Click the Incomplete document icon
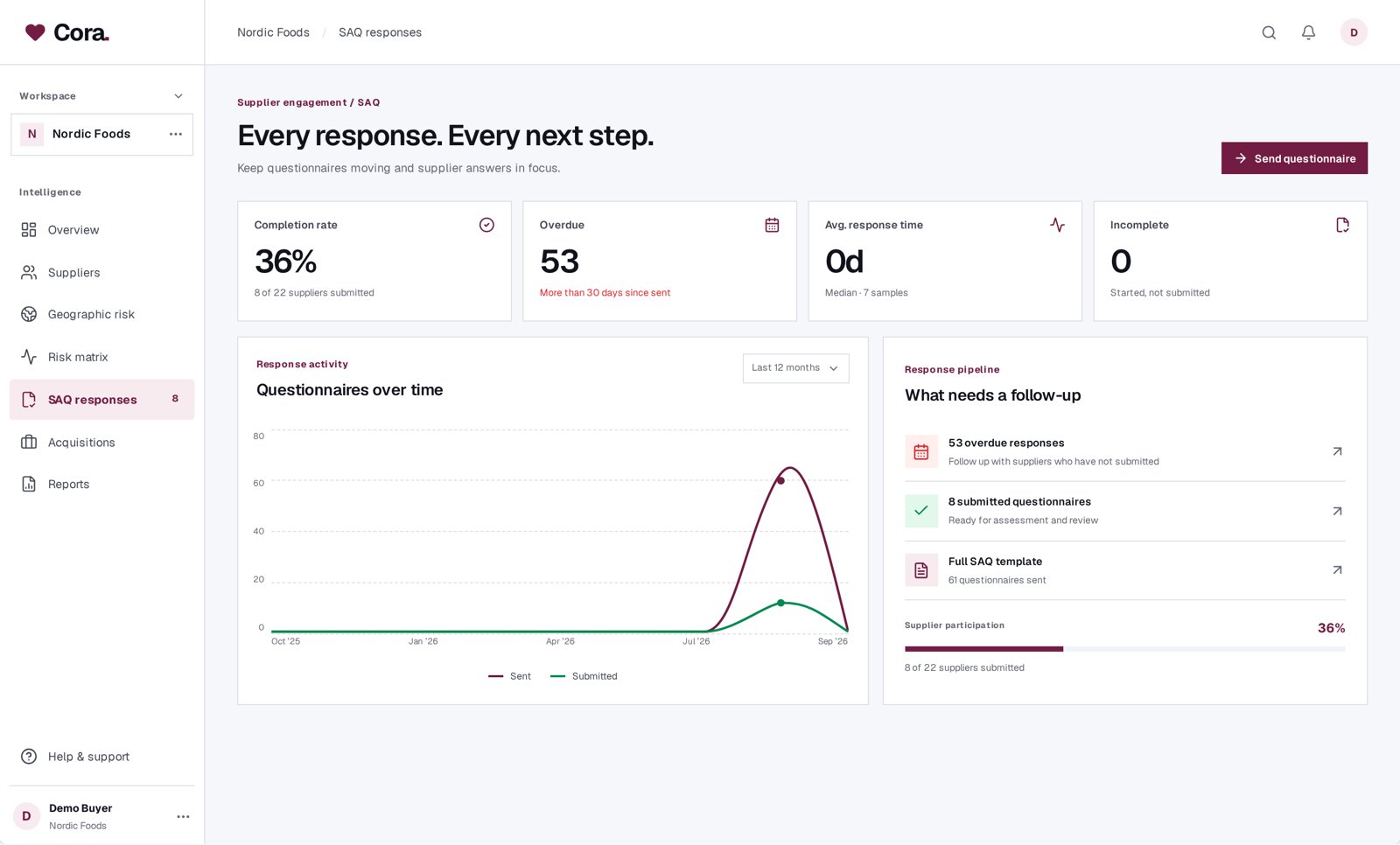 click(x=1342, y=225)
